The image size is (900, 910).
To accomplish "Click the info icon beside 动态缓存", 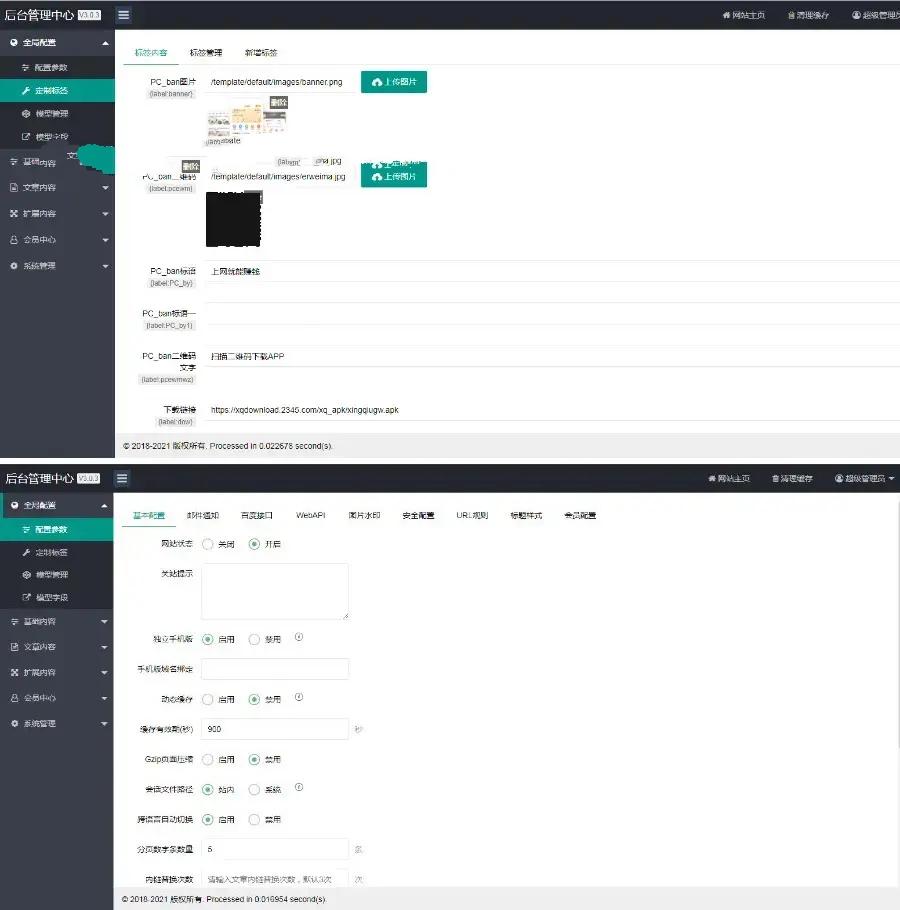I will (299, 698).
